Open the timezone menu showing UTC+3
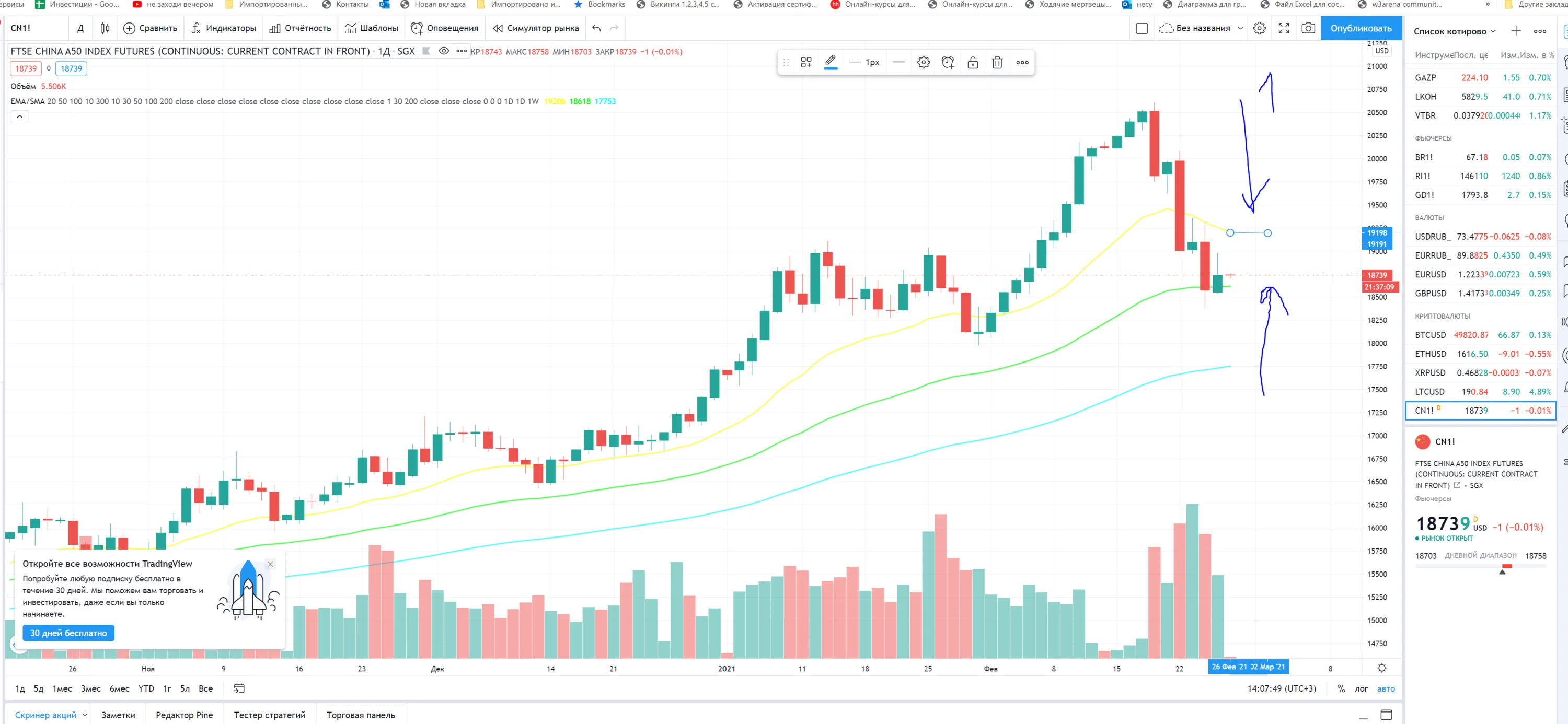Image resolution: width=1568 pixels, height=724 pixels. pyautogui.click(x=1281, y=688)
